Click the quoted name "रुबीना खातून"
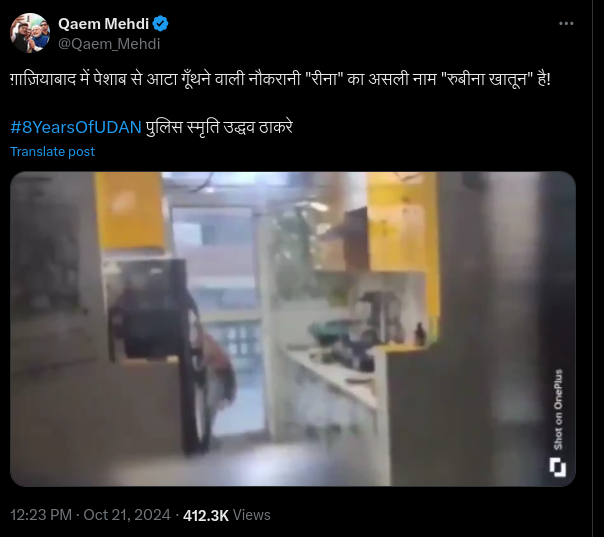Viewport: 604px width, 537px height. point(487,79)
